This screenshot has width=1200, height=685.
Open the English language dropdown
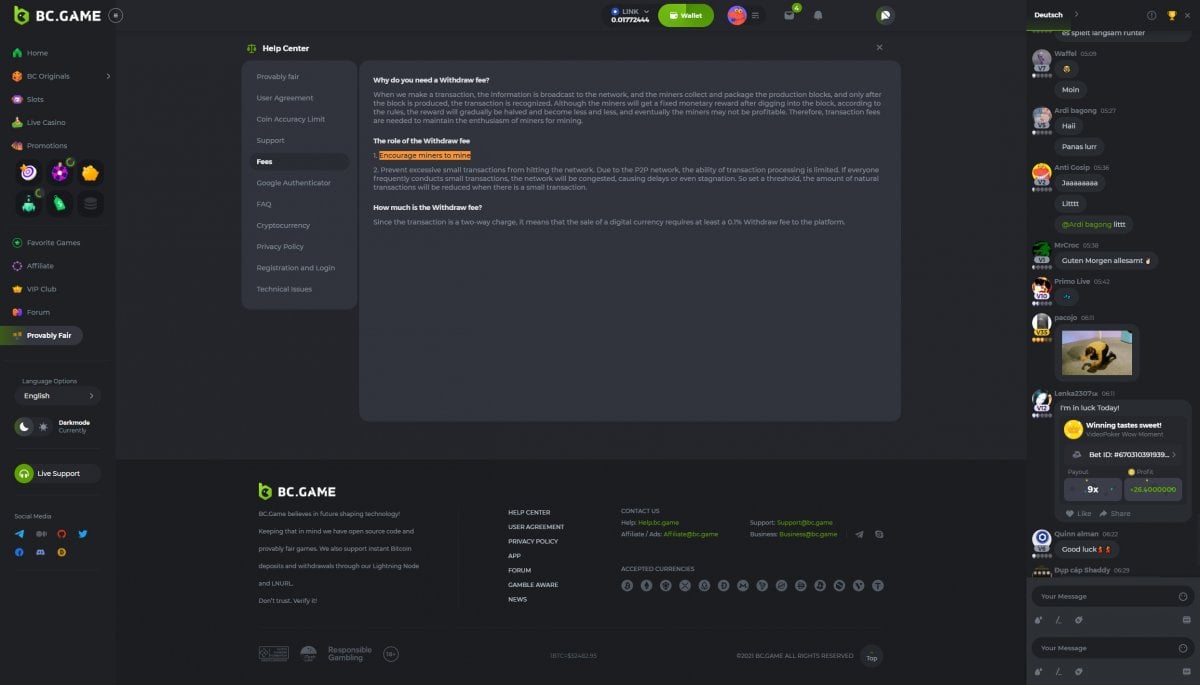[58, 396]
